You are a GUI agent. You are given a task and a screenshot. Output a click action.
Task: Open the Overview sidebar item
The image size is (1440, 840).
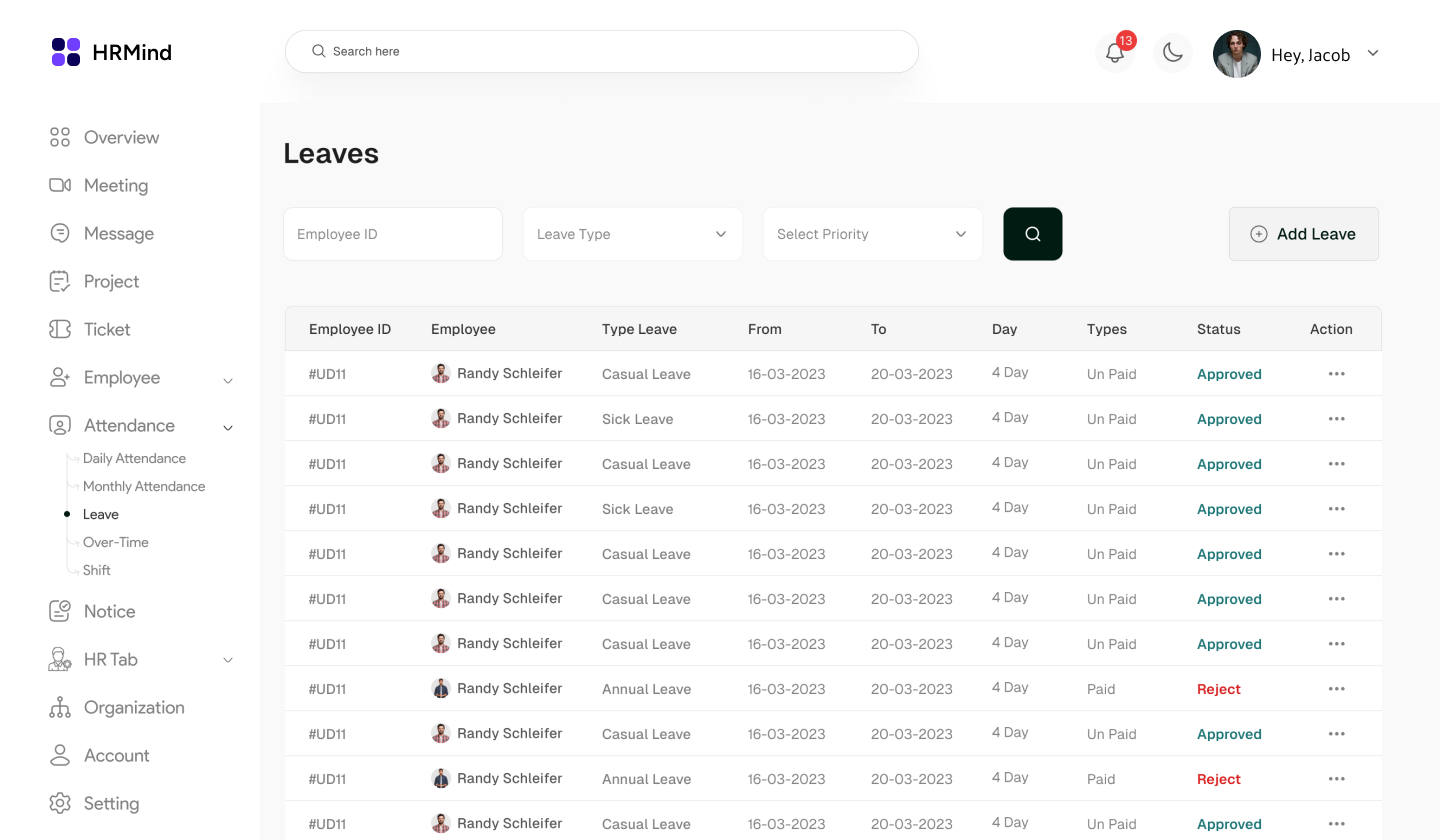(x=121, y=138)
